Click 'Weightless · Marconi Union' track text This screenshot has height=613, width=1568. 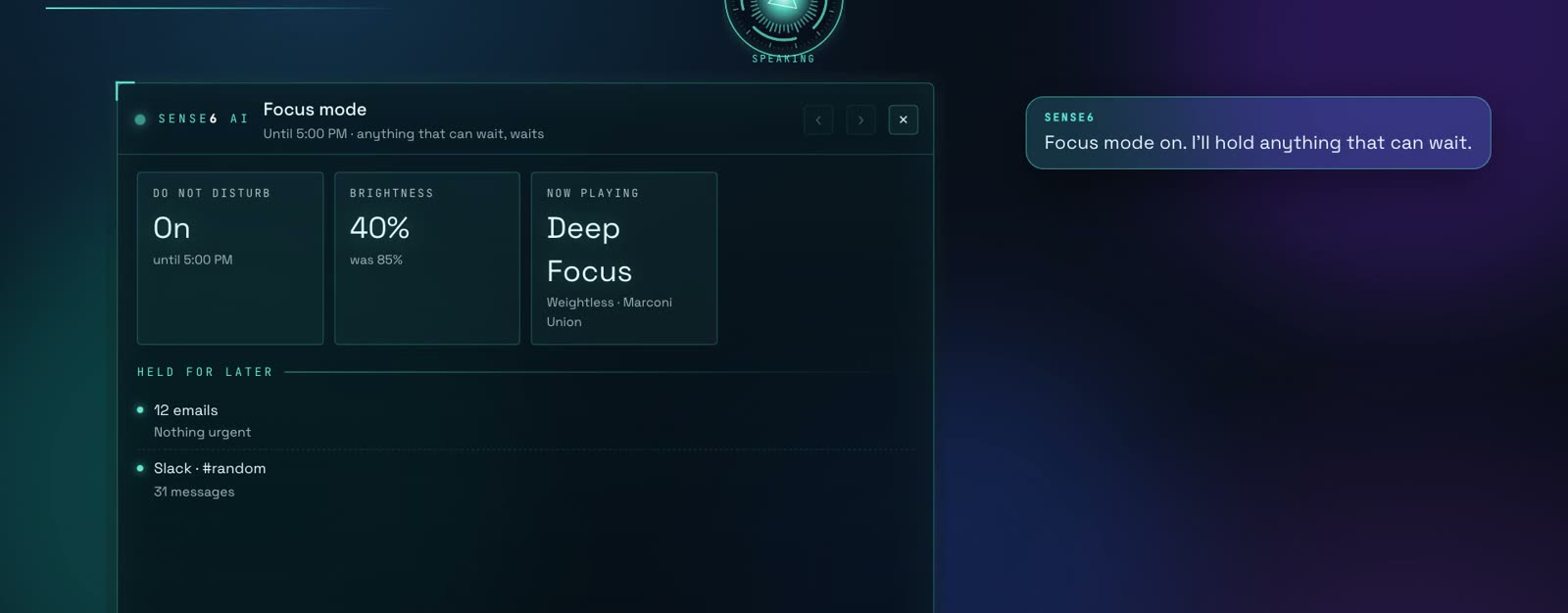point(610,311)
